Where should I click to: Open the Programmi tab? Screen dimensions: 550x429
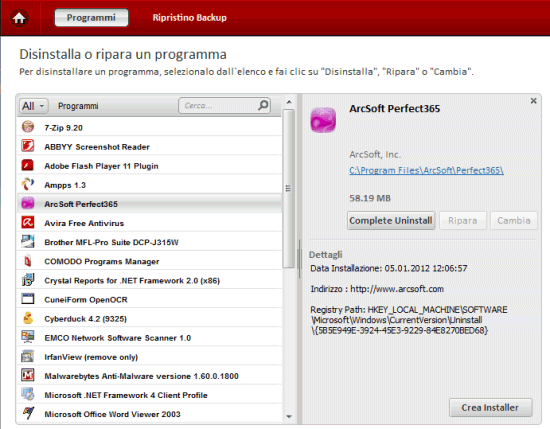point(91,18)
